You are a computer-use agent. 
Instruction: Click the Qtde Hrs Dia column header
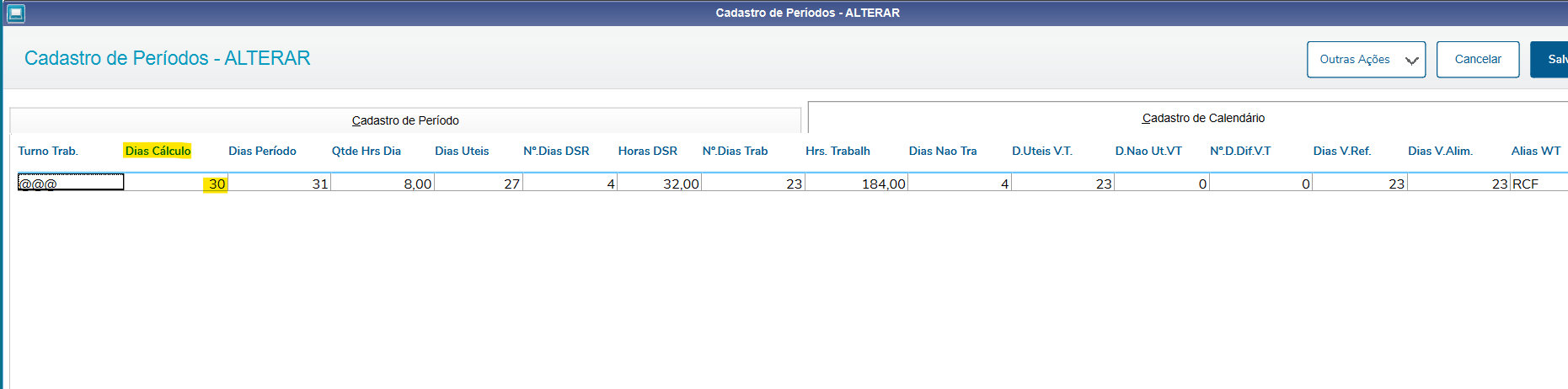point(367,151)
